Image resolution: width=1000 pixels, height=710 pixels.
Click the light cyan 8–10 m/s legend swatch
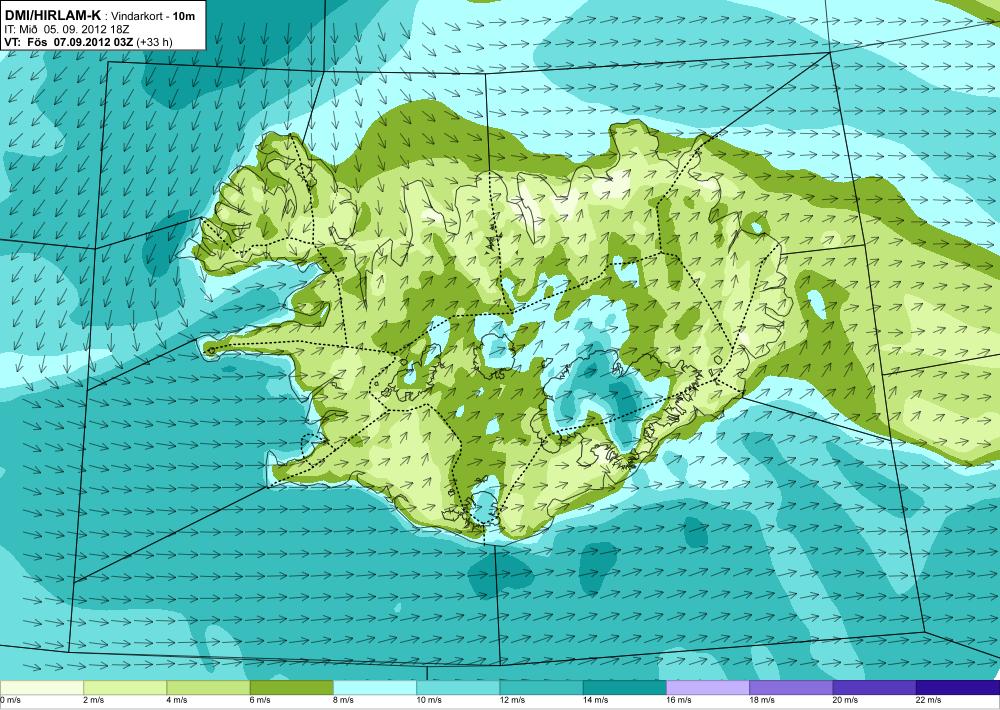pos(375,687)
